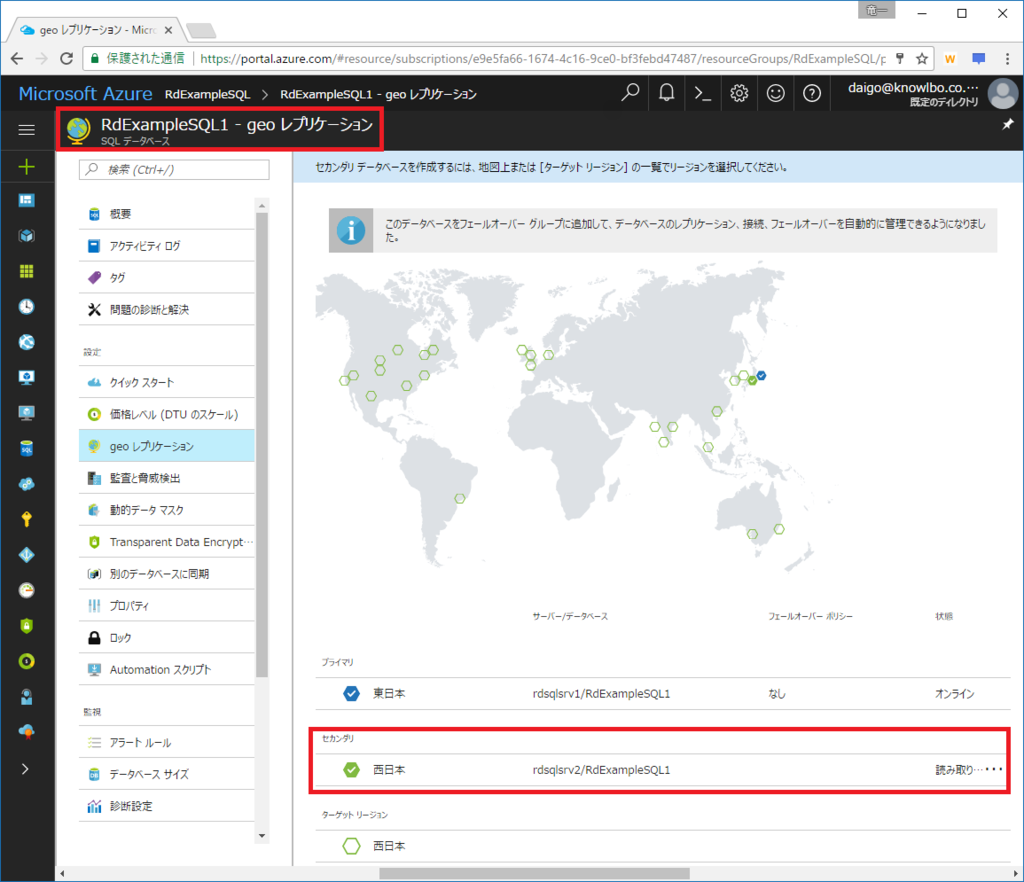Open notifications bell icon
This screenshot has height=882, width=1024.
pyautogui.click(x=666, y=93)
